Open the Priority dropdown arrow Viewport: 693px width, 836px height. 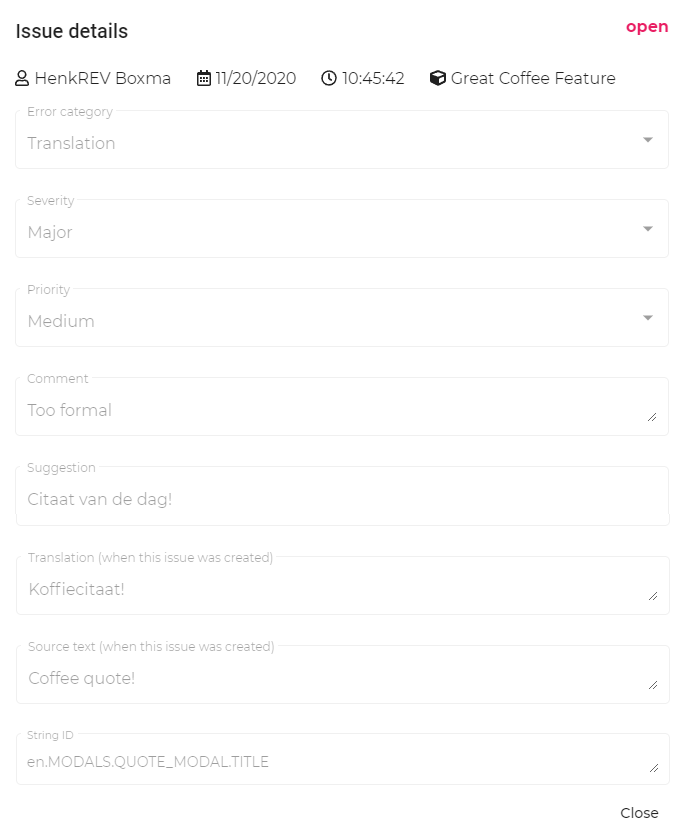point(648,318)
